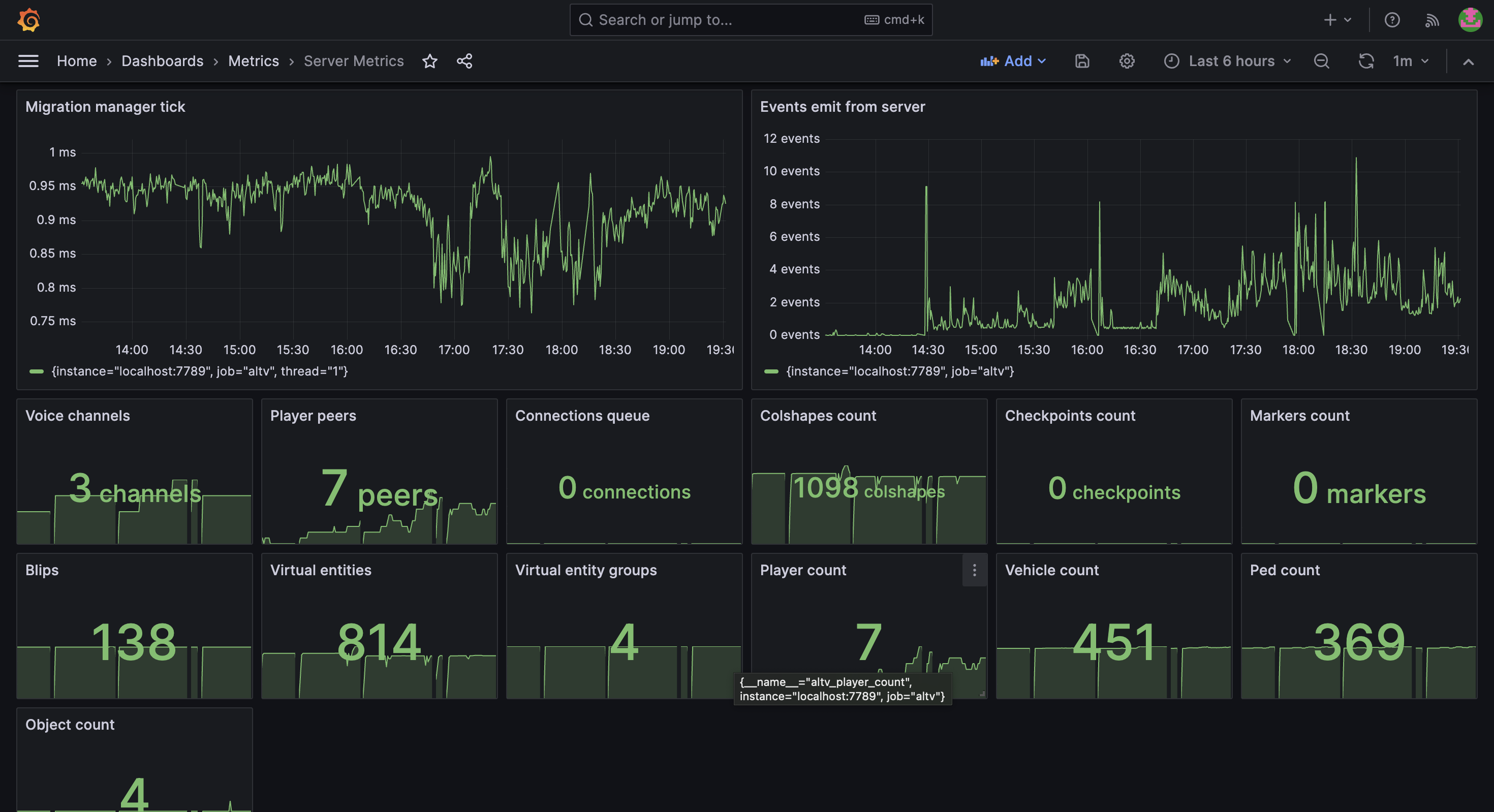
Task: Click the share dashboard icon
Action: coord(464,61)
